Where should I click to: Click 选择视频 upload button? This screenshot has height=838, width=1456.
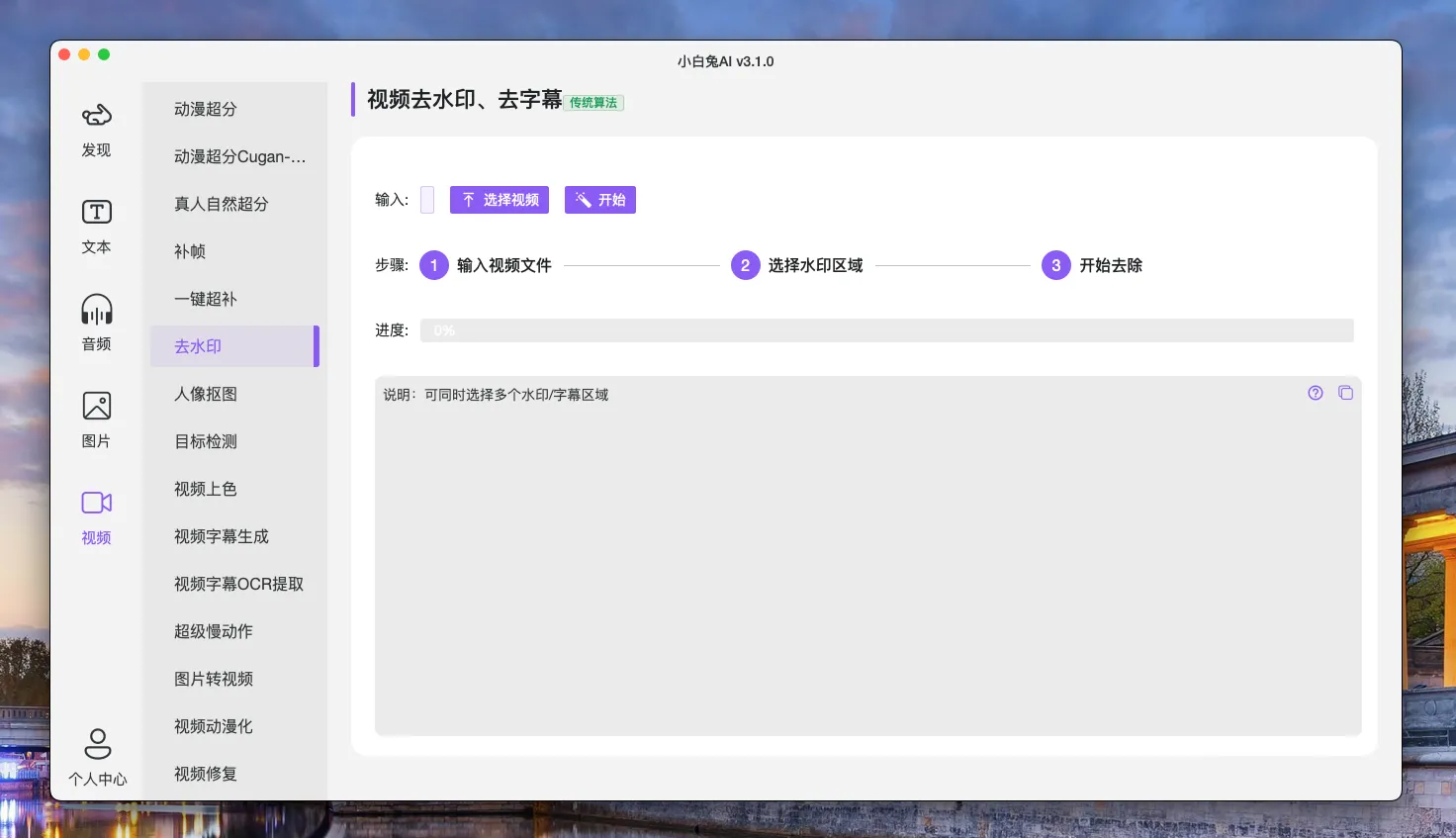coord(500,200)
